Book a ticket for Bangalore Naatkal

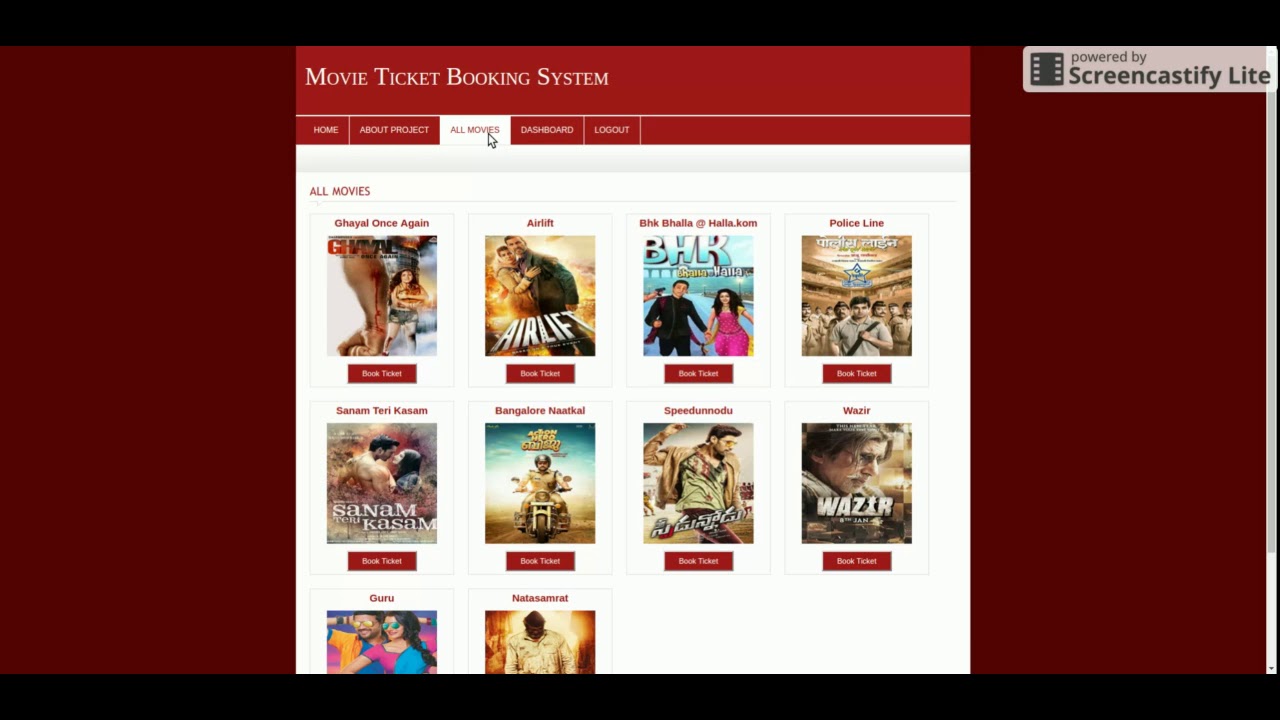pos(540,561)
